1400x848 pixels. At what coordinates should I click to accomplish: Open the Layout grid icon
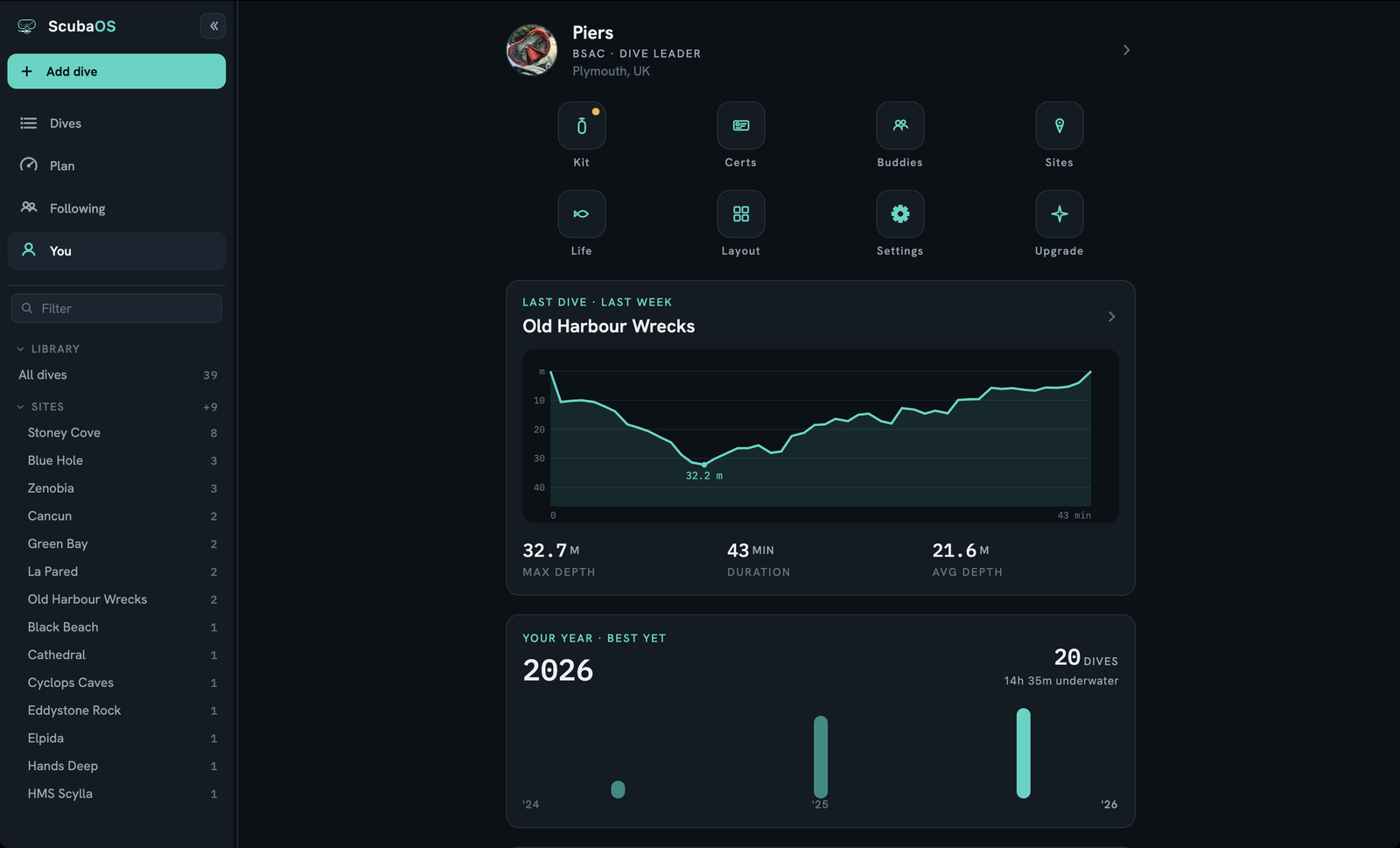point(741,214)
